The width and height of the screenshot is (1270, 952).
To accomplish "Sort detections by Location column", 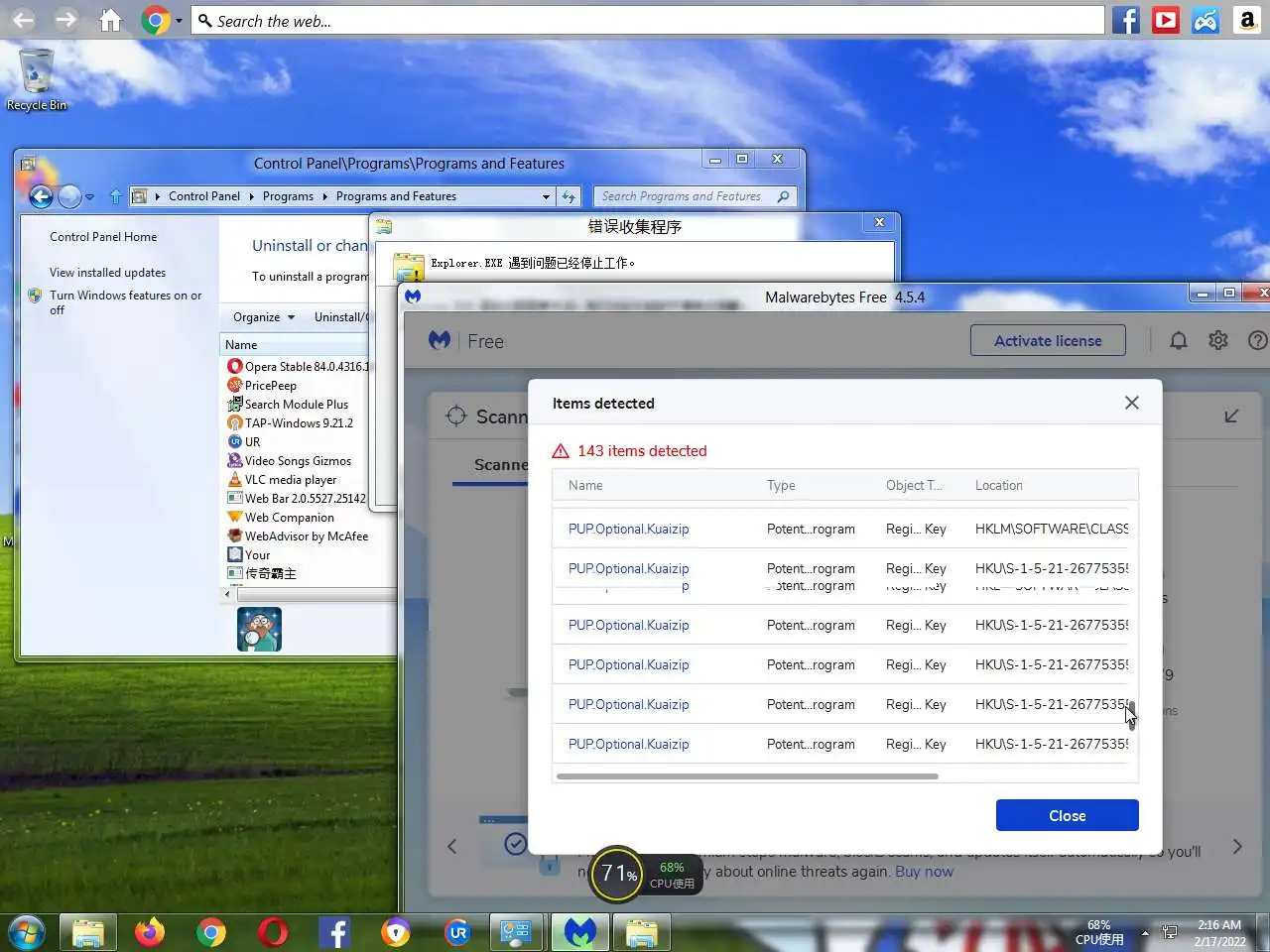I will point(998,485).
